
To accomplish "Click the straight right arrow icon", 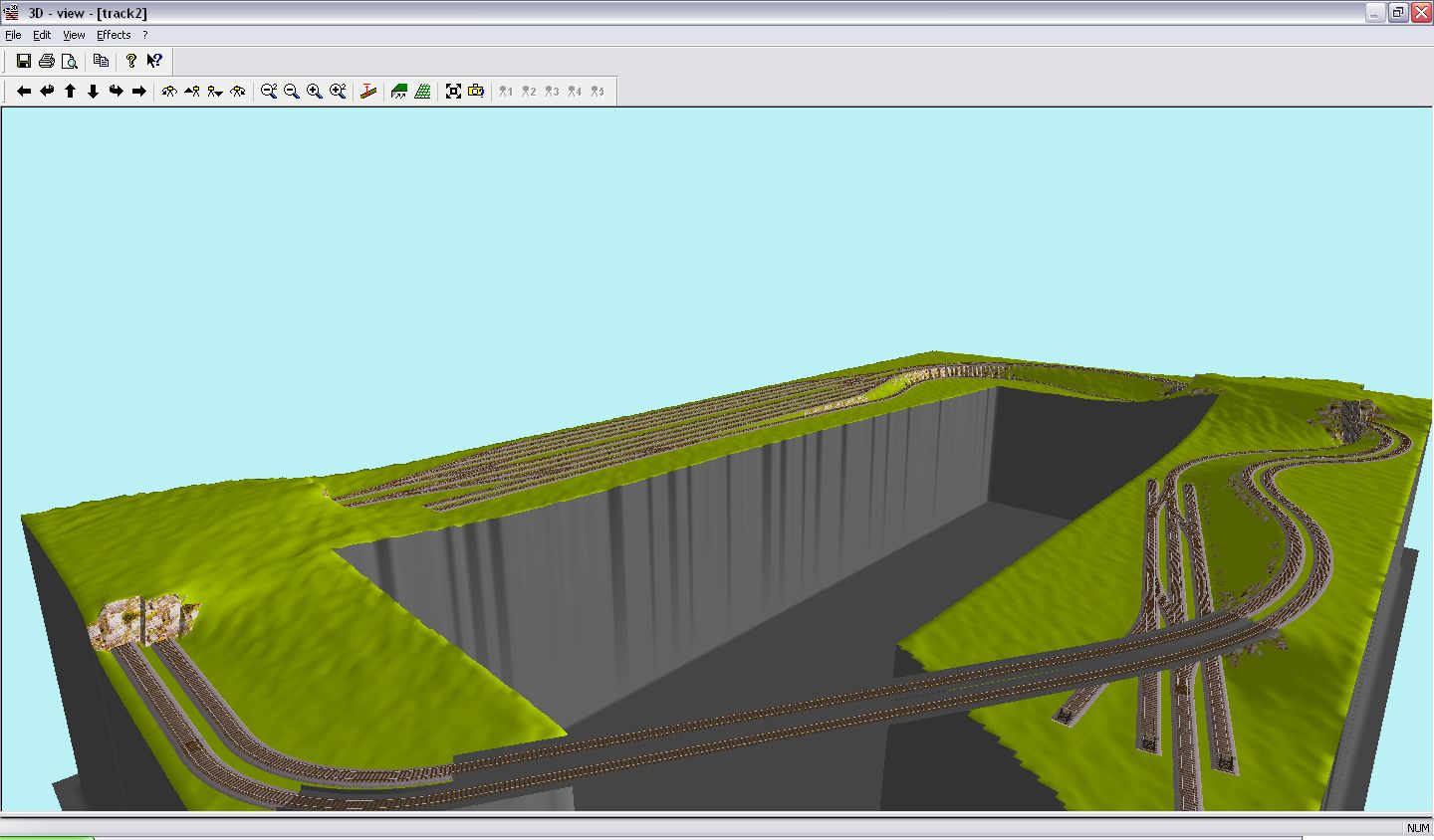I will tap(138, 92).
